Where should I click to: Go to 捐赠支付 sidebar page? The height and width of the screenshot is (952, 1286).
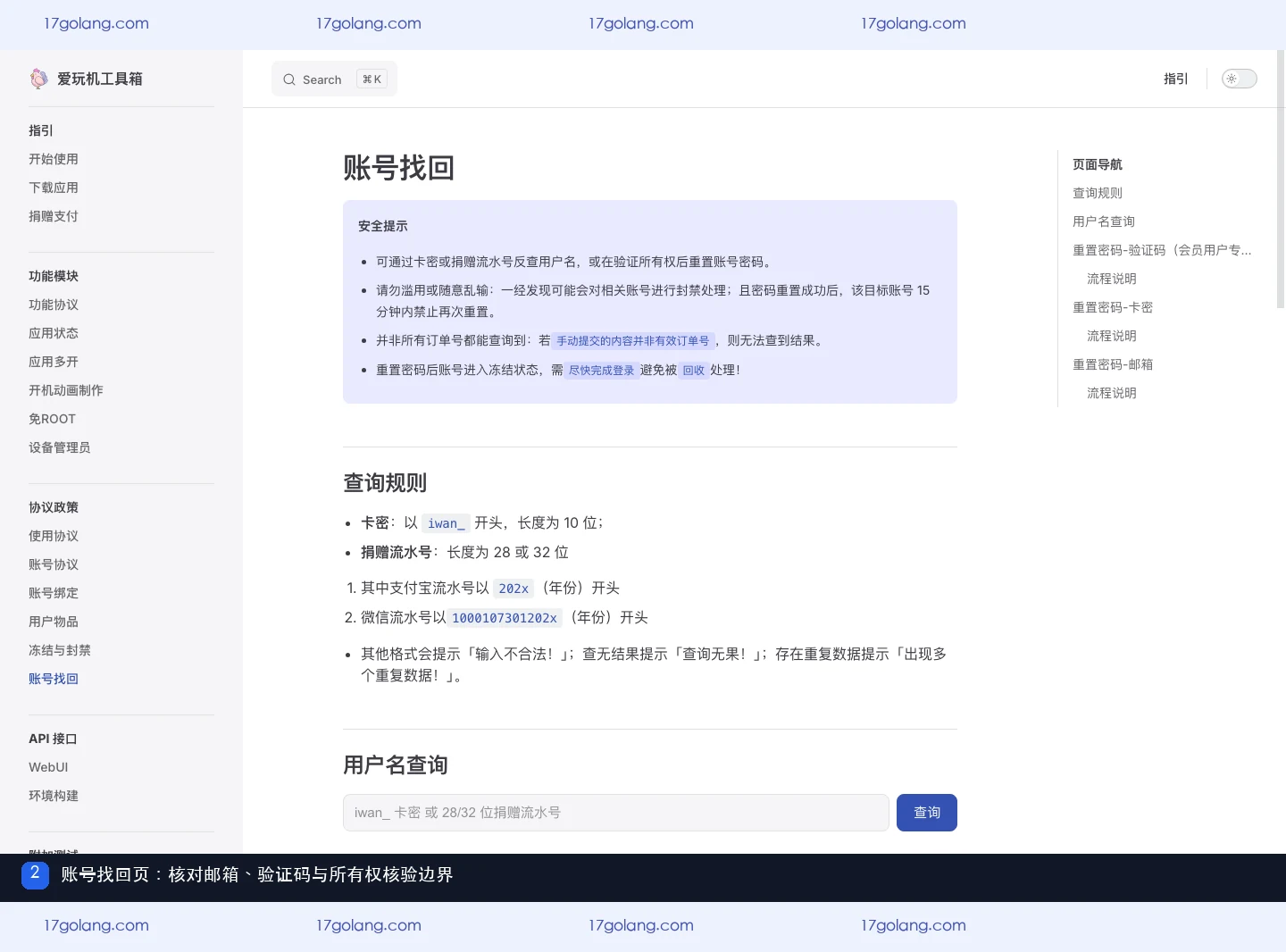coord(54,216)
